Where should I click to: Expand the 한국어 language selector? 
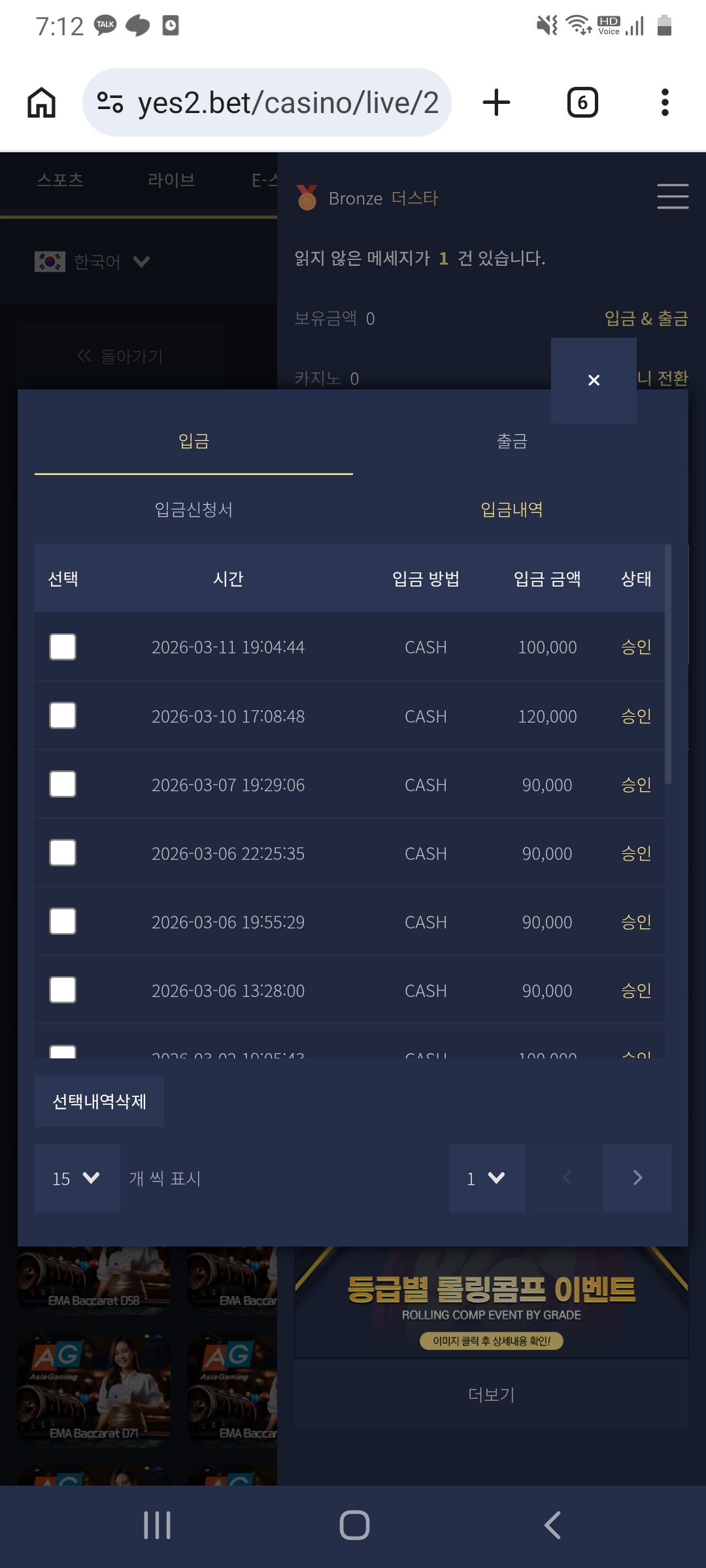tap(93, 262)
